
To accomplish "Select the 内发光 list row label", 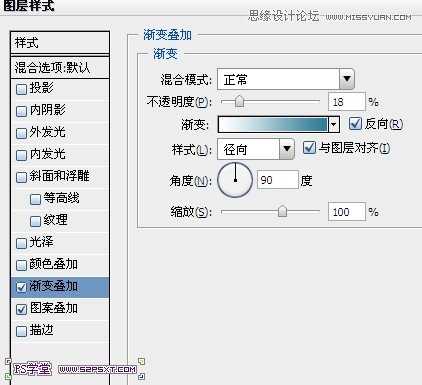I will tap(48, 154).
